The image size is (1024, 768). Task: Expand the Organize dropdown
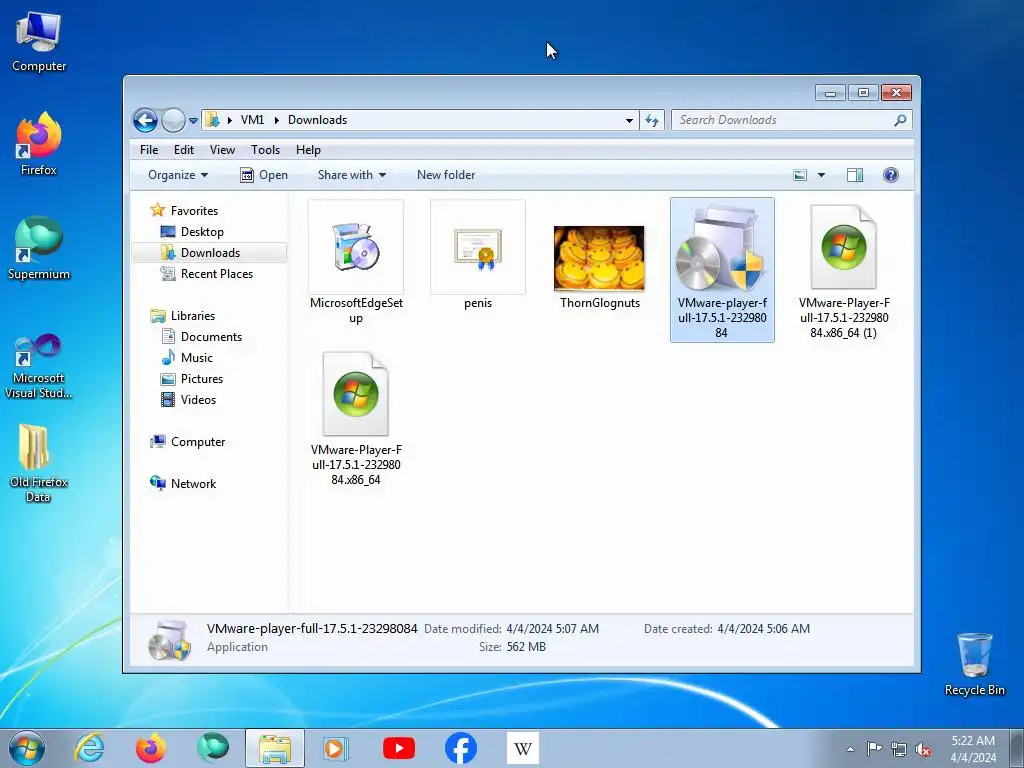(x=178, y=175)
